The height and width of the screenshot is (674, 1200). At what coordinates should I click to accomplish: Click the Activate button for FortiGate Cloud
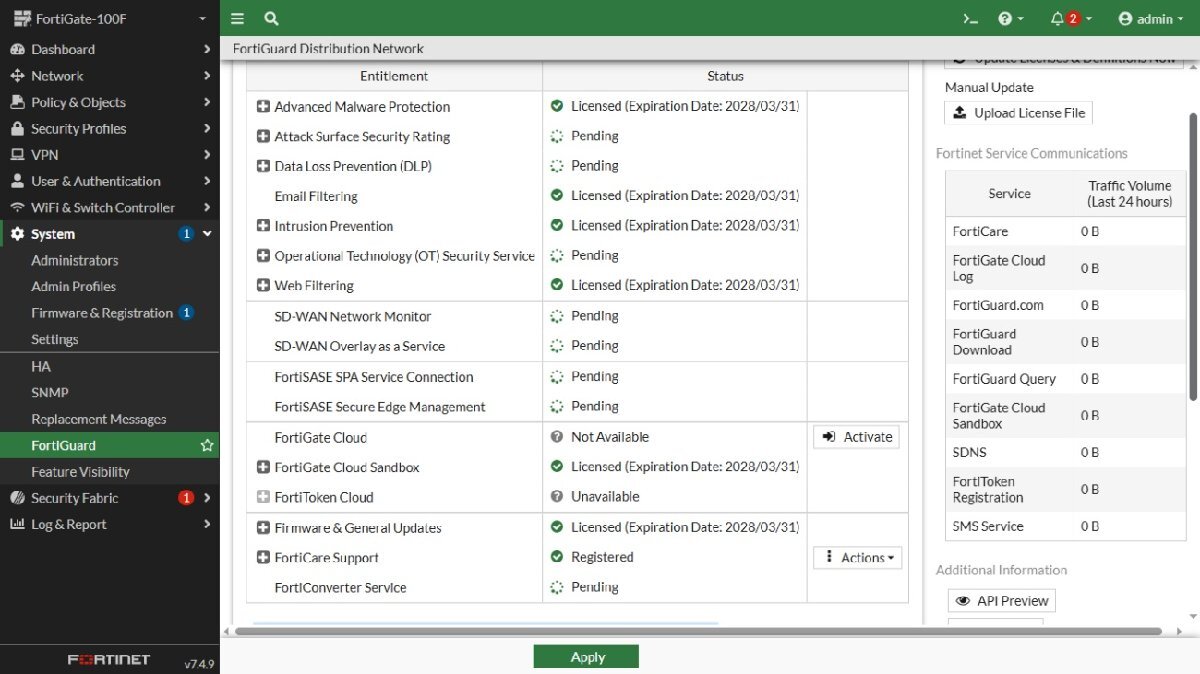point(856,437)
